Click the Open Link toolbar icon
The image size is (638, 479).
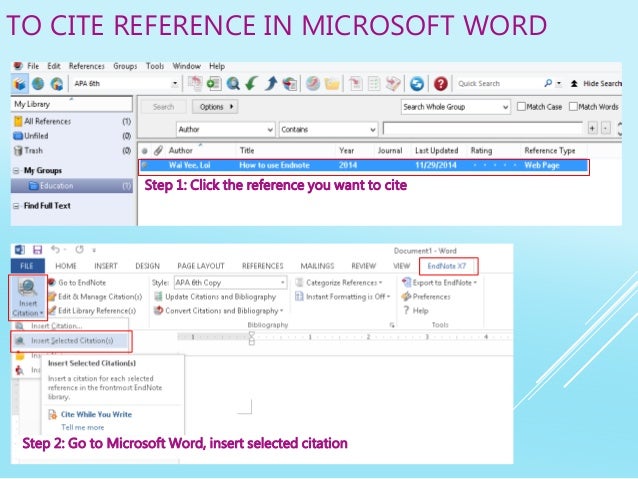coord(312,83)
